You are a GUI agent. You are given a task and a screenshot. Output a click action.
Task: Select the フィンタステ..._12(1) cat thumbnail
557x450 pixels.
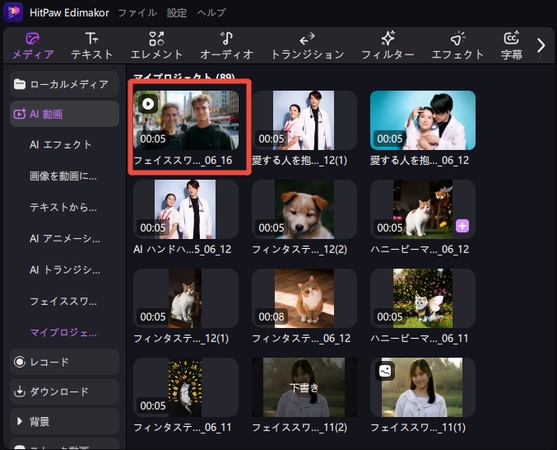(186, 298)
